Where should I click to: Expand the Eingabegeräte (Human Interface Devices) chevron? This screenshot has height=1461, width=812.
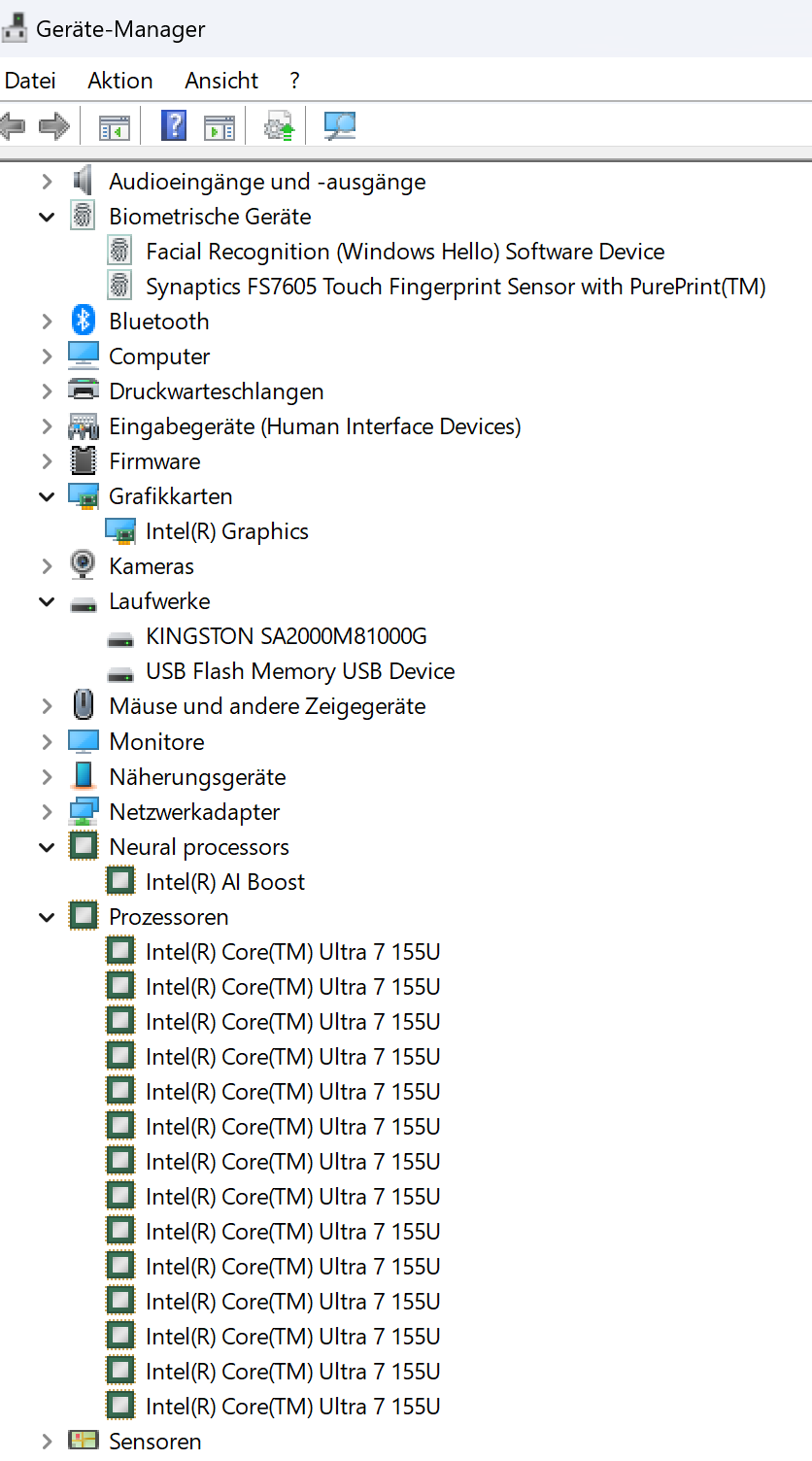click(47, 425)
